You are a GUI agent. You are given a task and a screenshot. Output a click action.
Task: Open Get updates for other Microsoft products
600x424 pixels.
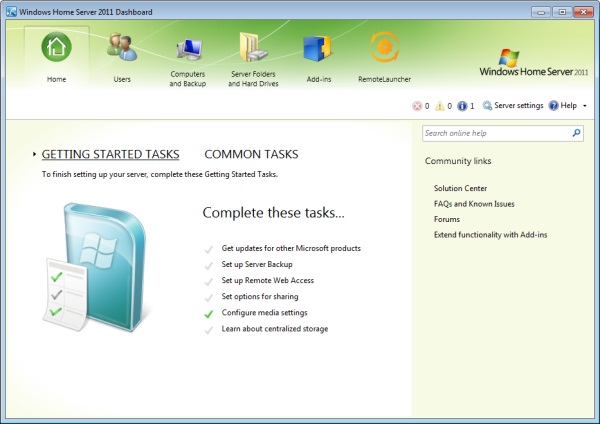tap(291, 248)
